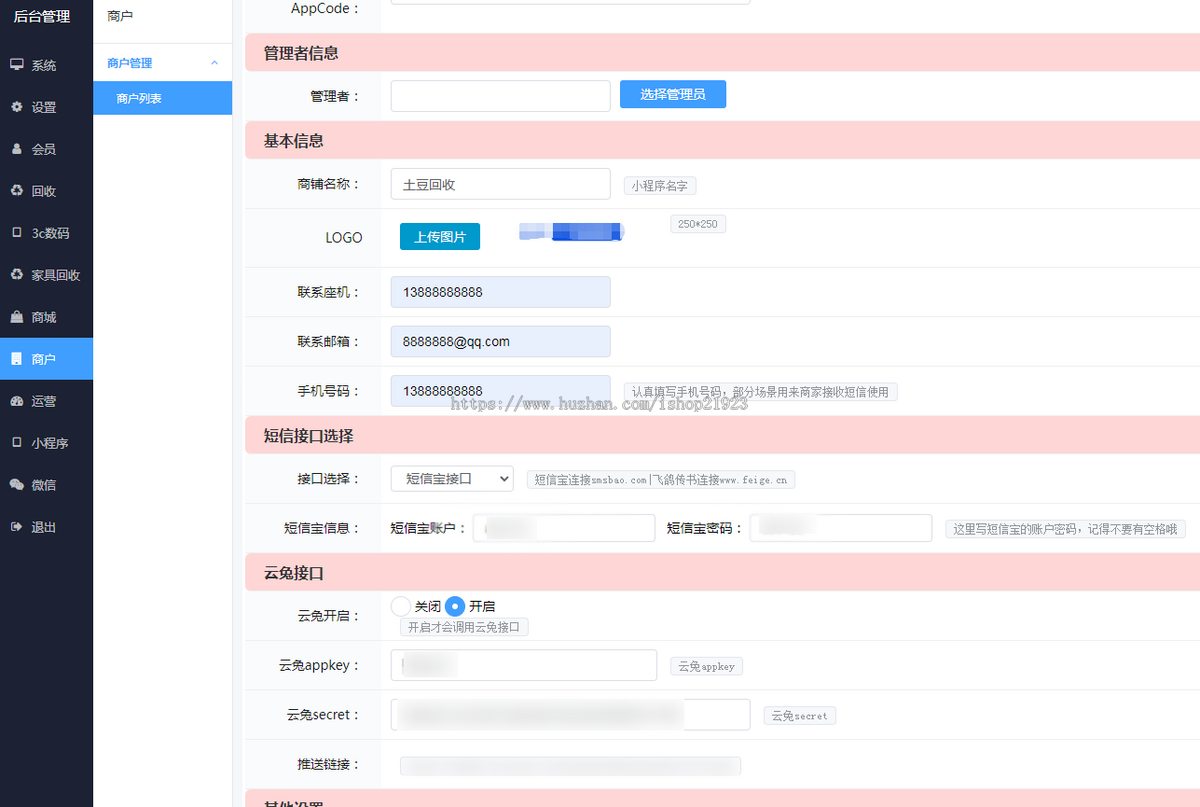The width and height of the screenshot is (1200, 807).
Task: Open 商户列表 in the submenu
Action: (x=162, y=98)
